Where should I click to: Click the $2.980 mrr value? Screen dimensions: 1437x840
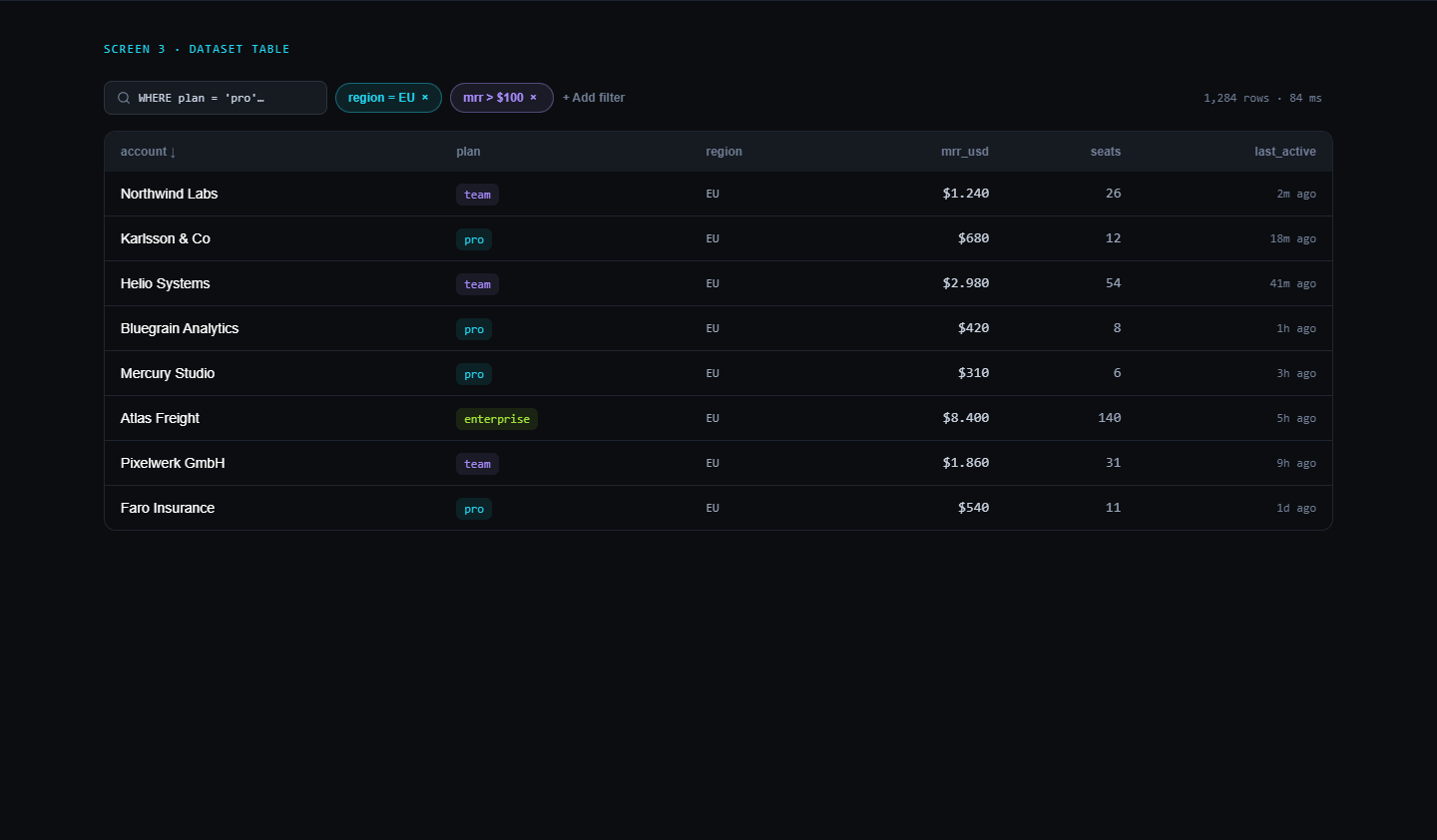(x=965, y=283)
